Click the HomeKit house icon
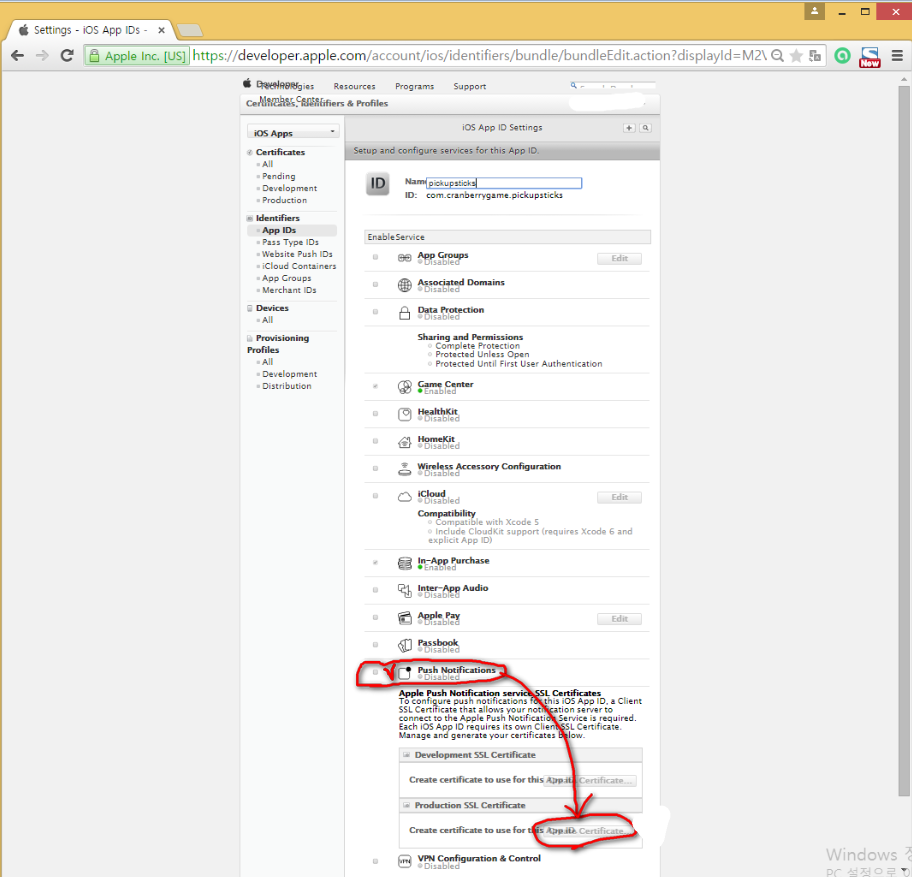Viewport: 912px width, 877px height. (x=404, y=442)
